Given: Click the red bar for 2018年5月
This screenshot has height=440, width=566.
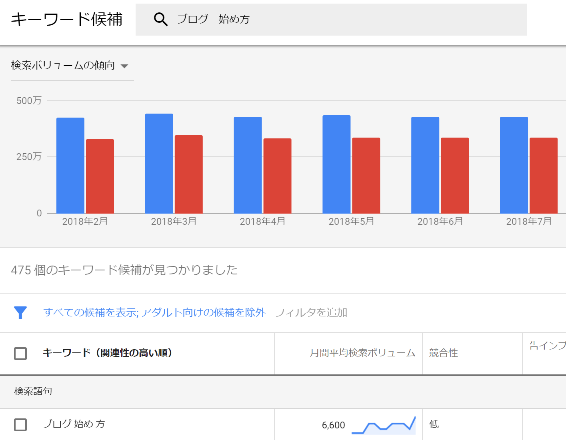Looking at the screenshot, I should click(x=366, y=175).
